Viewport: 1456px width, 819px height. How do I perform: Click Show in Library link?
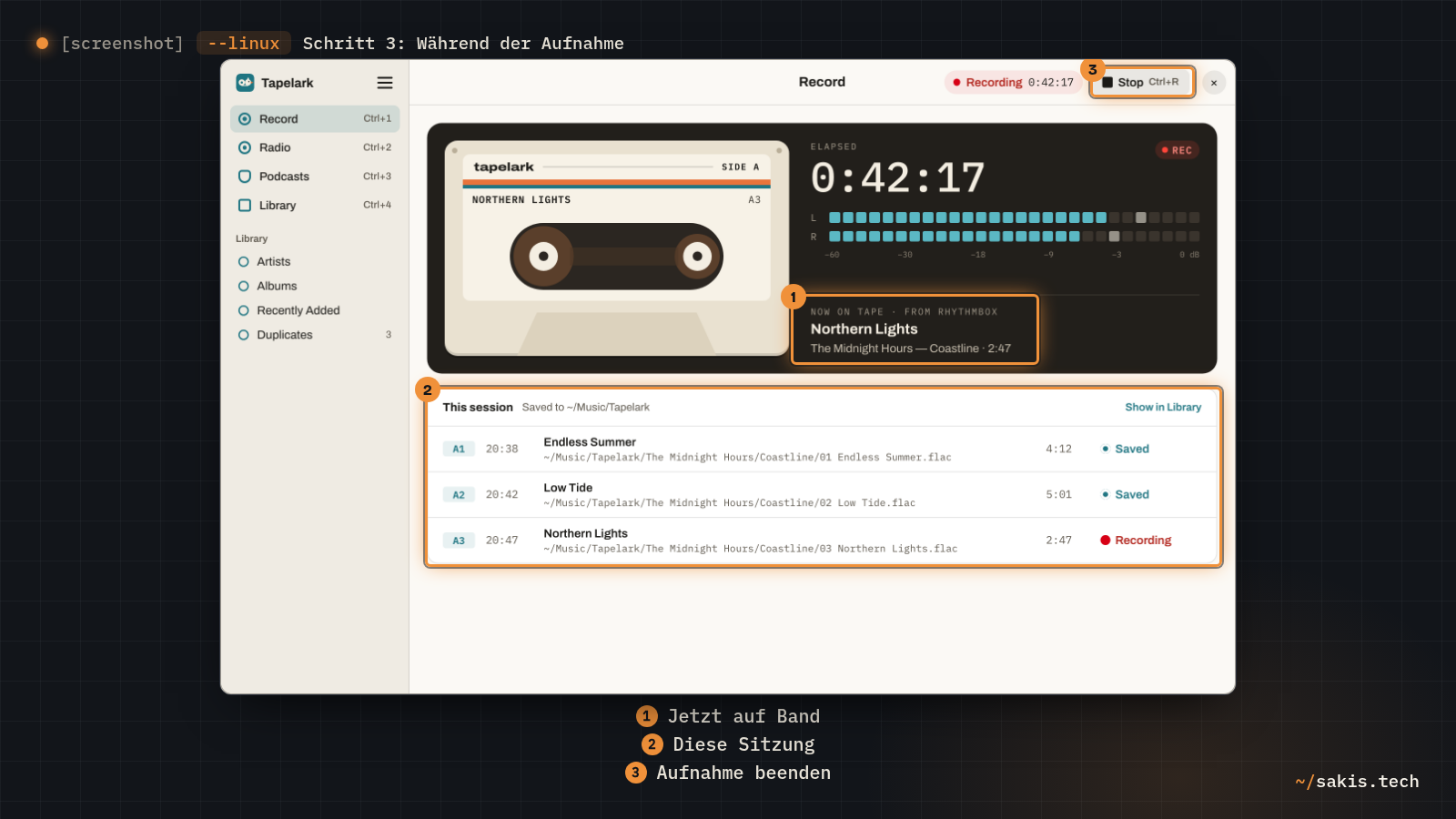[x=1163, y=408]
